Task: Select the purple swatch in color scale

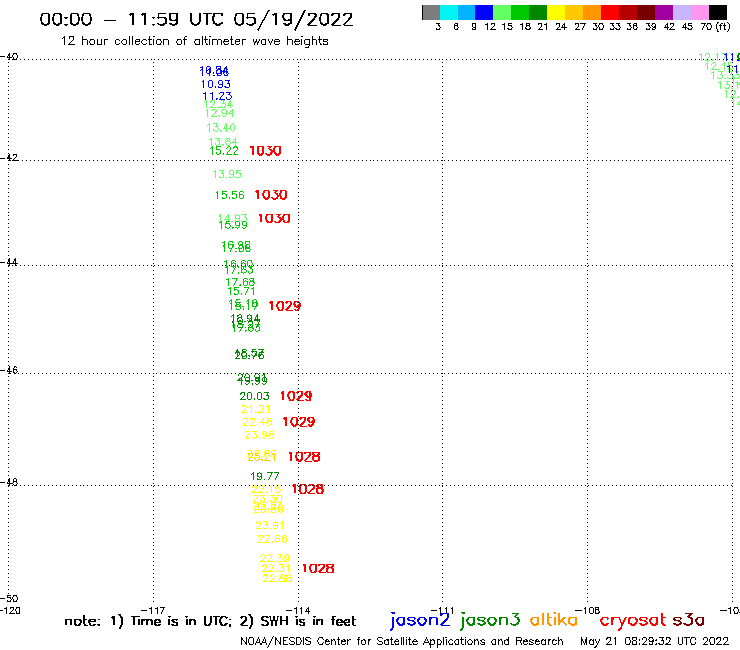Action: pos(664,12)
